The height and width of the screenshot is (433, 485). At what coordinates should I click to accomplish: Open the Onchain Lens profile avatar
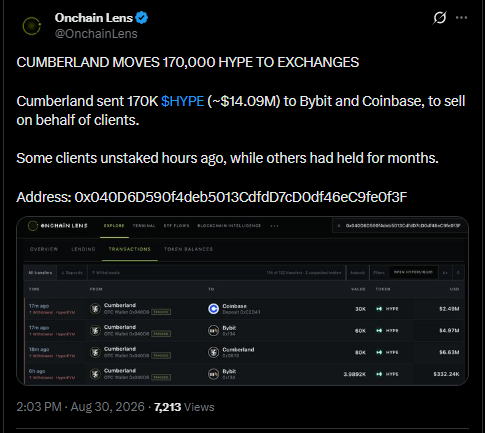click(31, 26)
